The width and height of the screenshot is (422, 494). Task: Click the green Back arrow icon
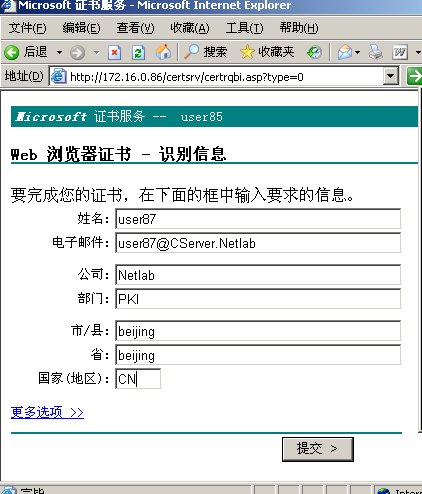(12, 52)
